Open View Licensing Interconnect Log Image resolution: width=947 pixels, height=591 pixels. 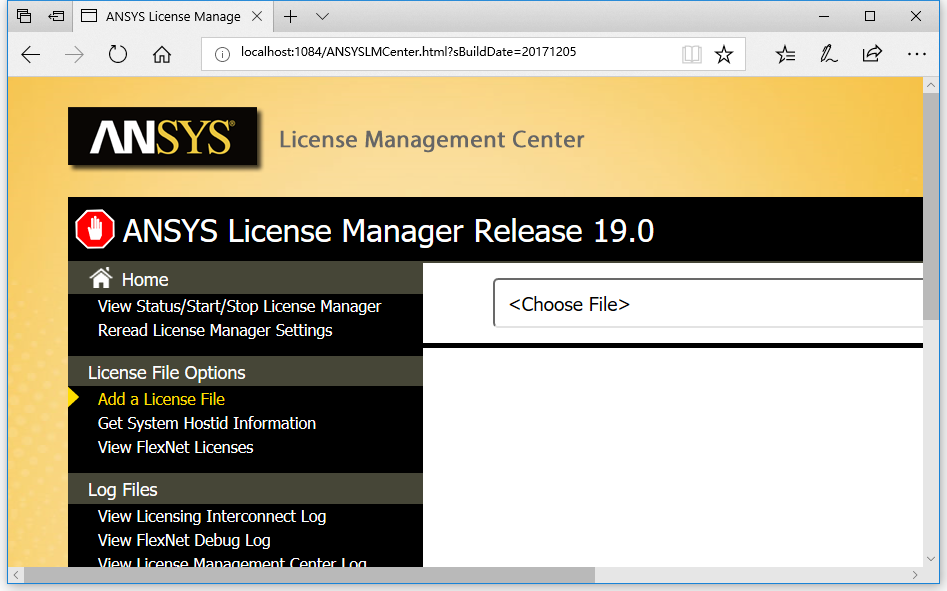212,517
